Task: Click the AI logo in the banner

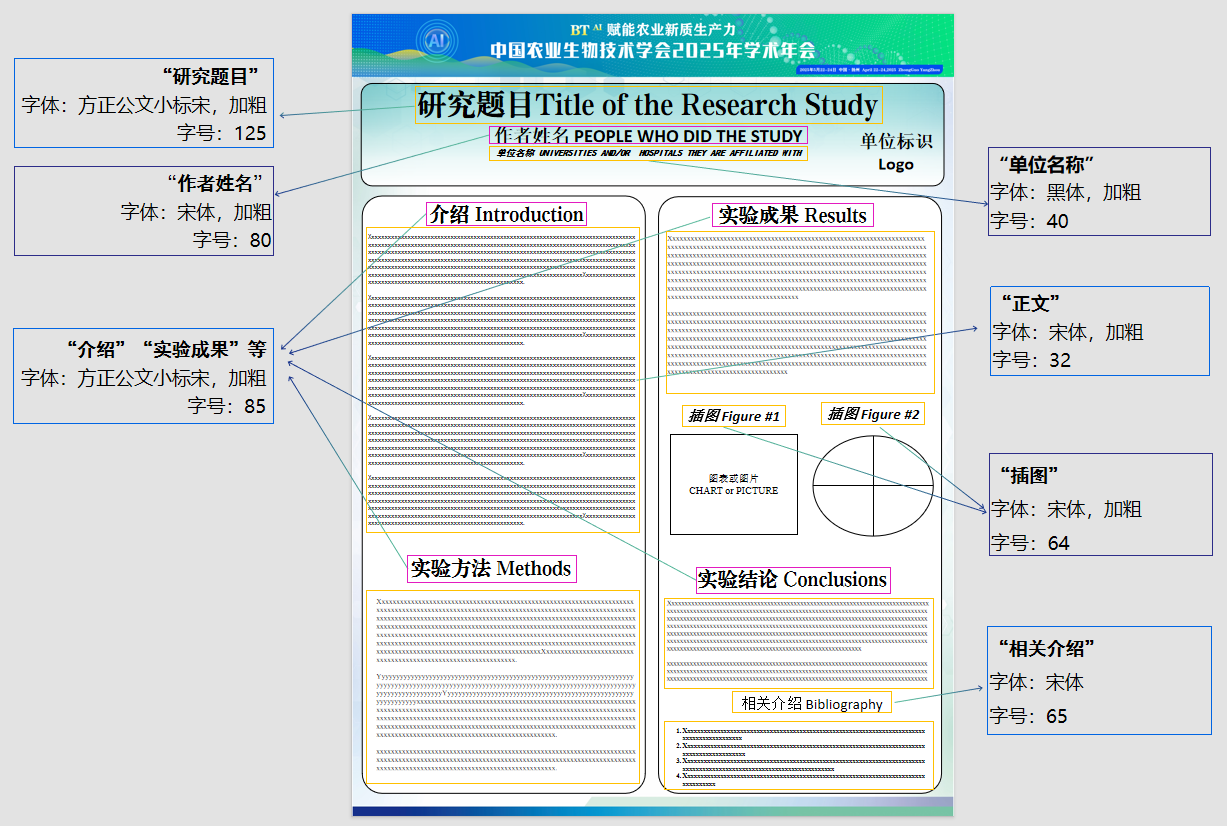Action: pos(436,42)
